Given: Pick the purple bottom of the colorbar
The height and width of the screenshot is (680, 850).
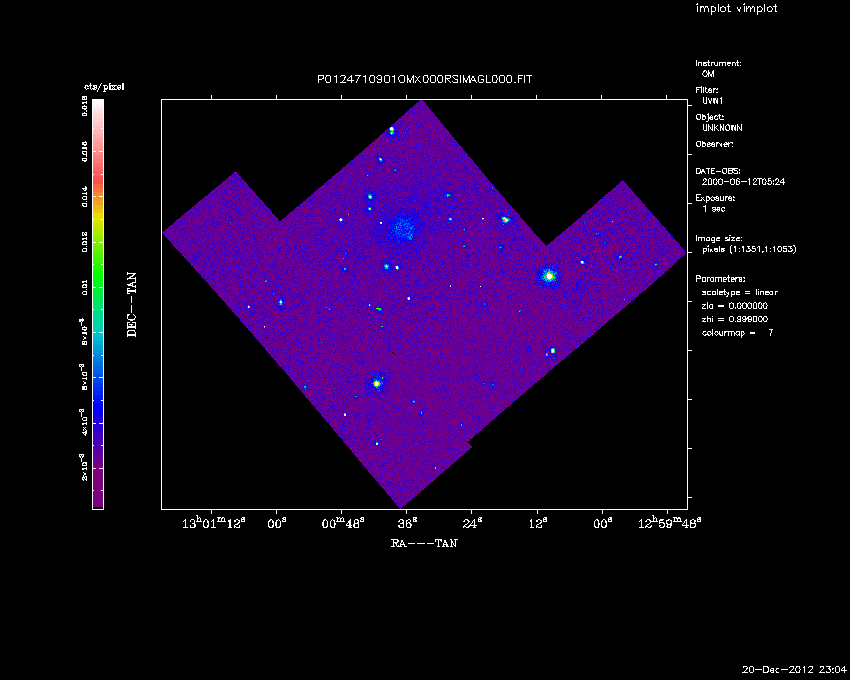Looking at the screenshot, I should pos(98,488).
